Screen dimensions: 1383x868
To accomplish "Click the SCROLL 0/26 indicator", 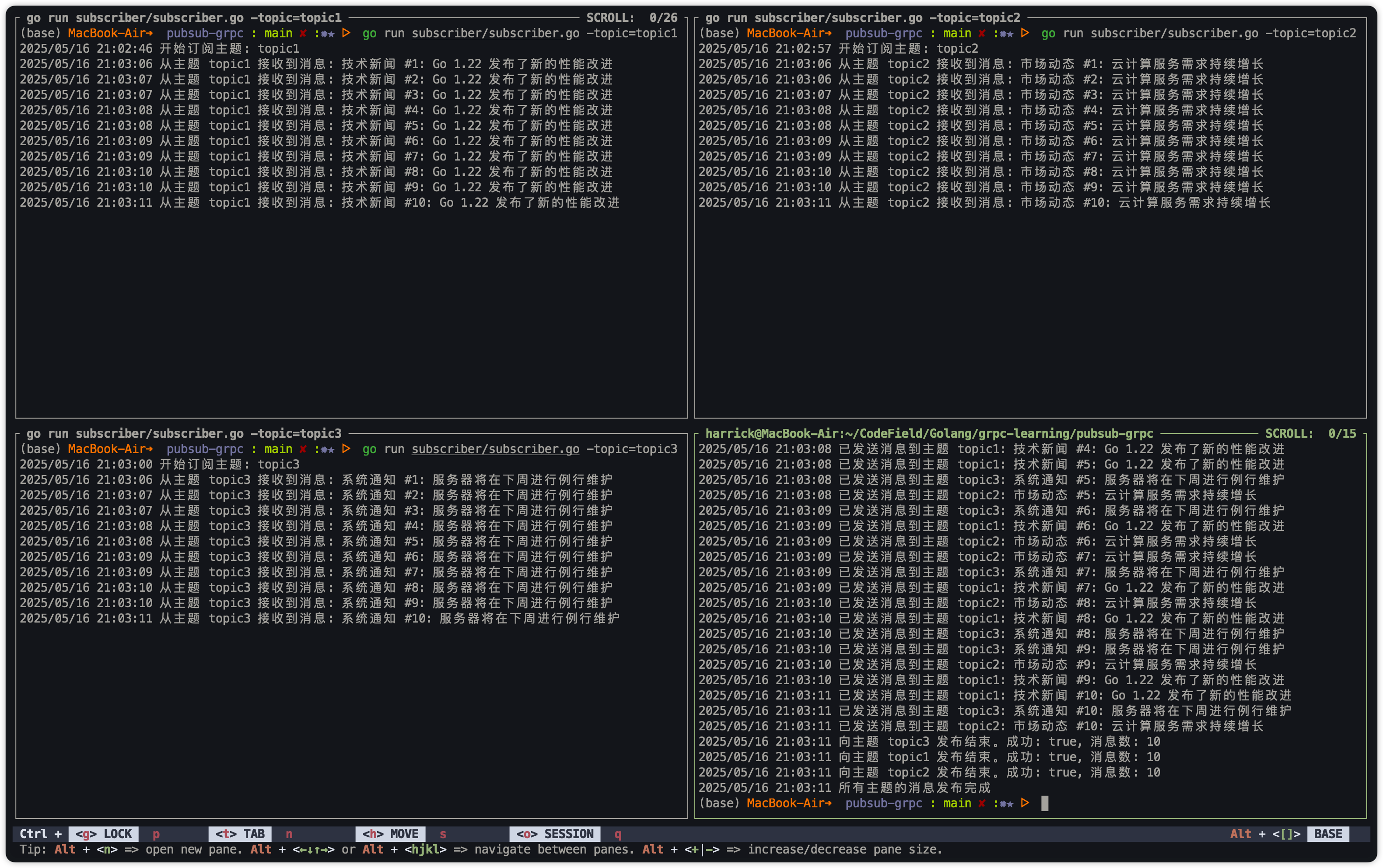I will pyautogui.click(x=631, y=18).
